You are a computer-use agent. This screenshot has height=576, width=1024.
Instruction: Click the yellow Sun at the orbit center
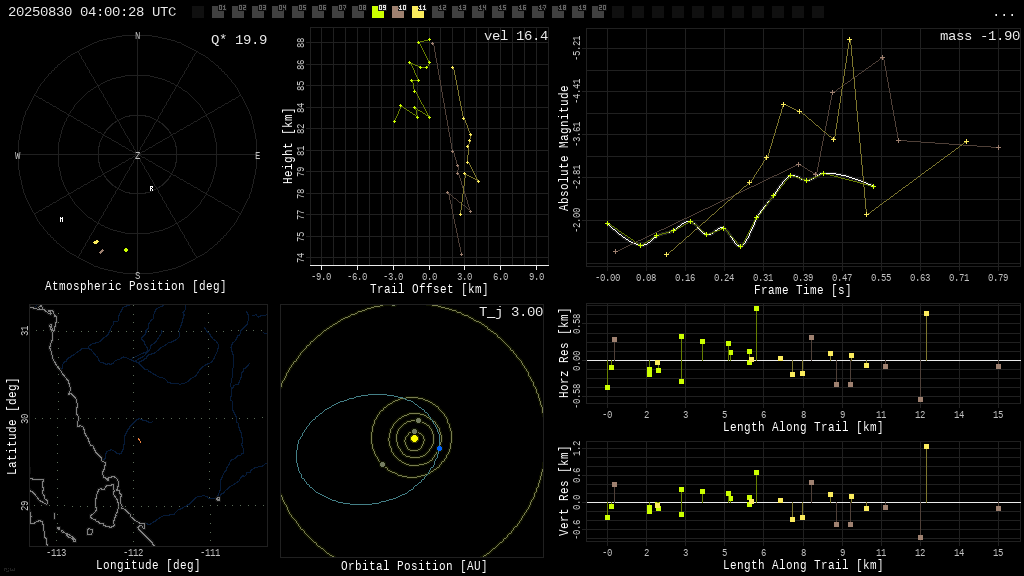coord(414,439)
